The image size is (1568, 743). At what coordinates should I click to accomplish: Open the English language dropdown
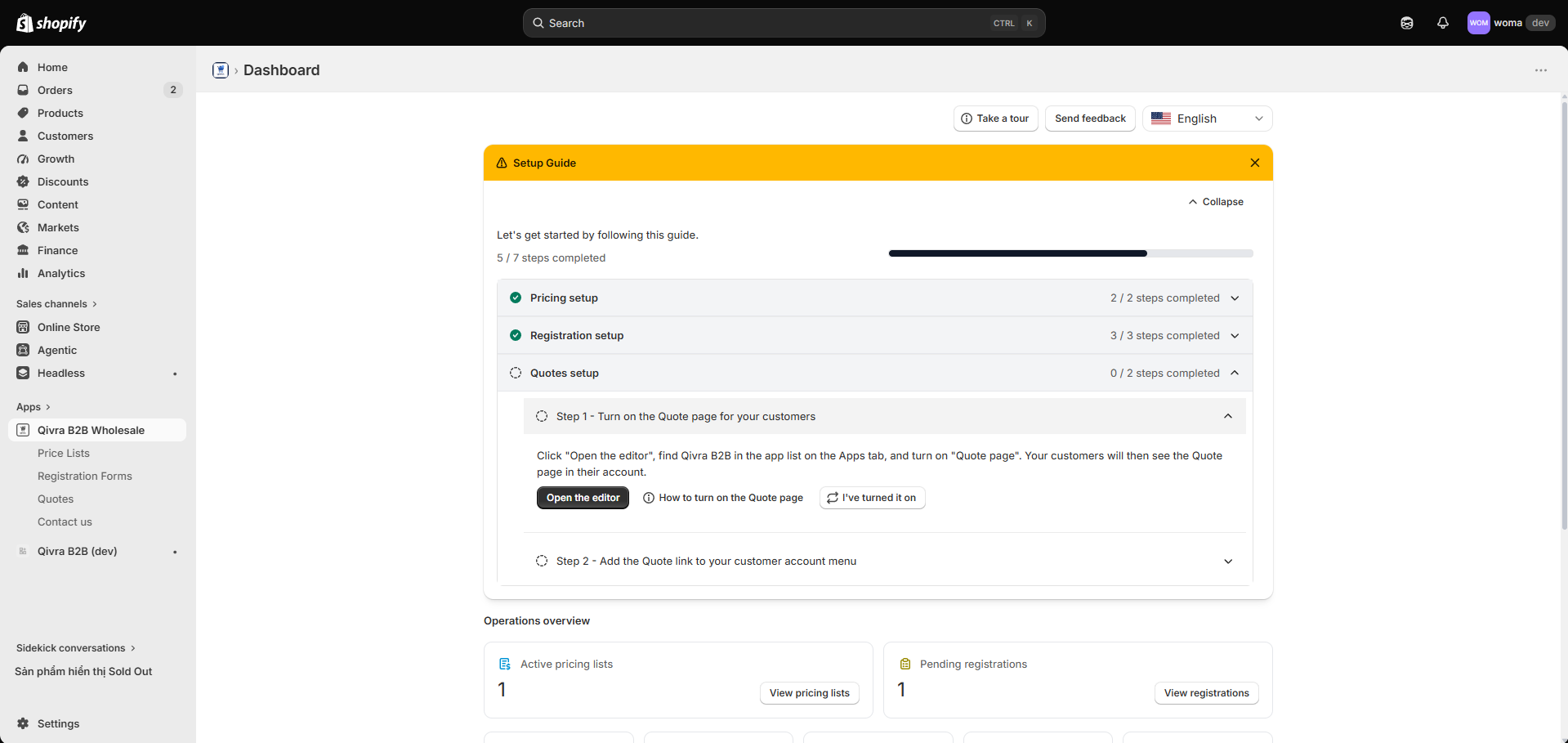1207,119
